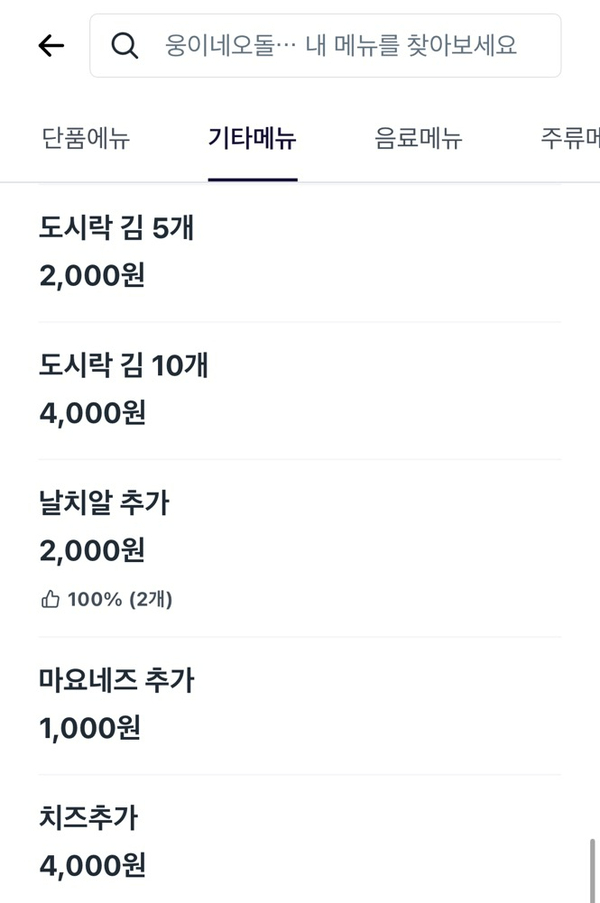Open the 치즈추가 menu item
Viewport: 600px width, 903px height.
89,818
